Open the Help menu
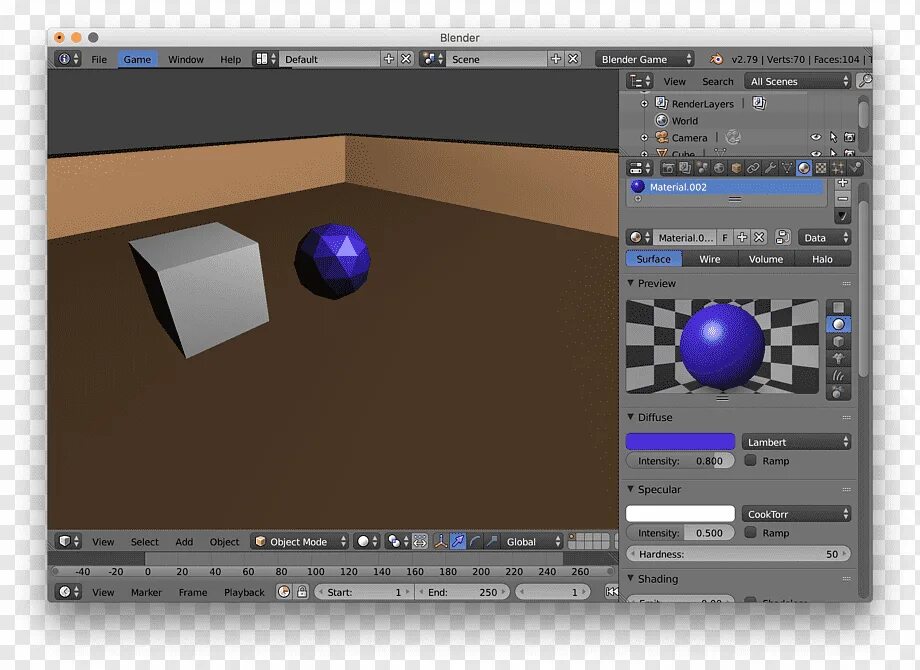 231,59
